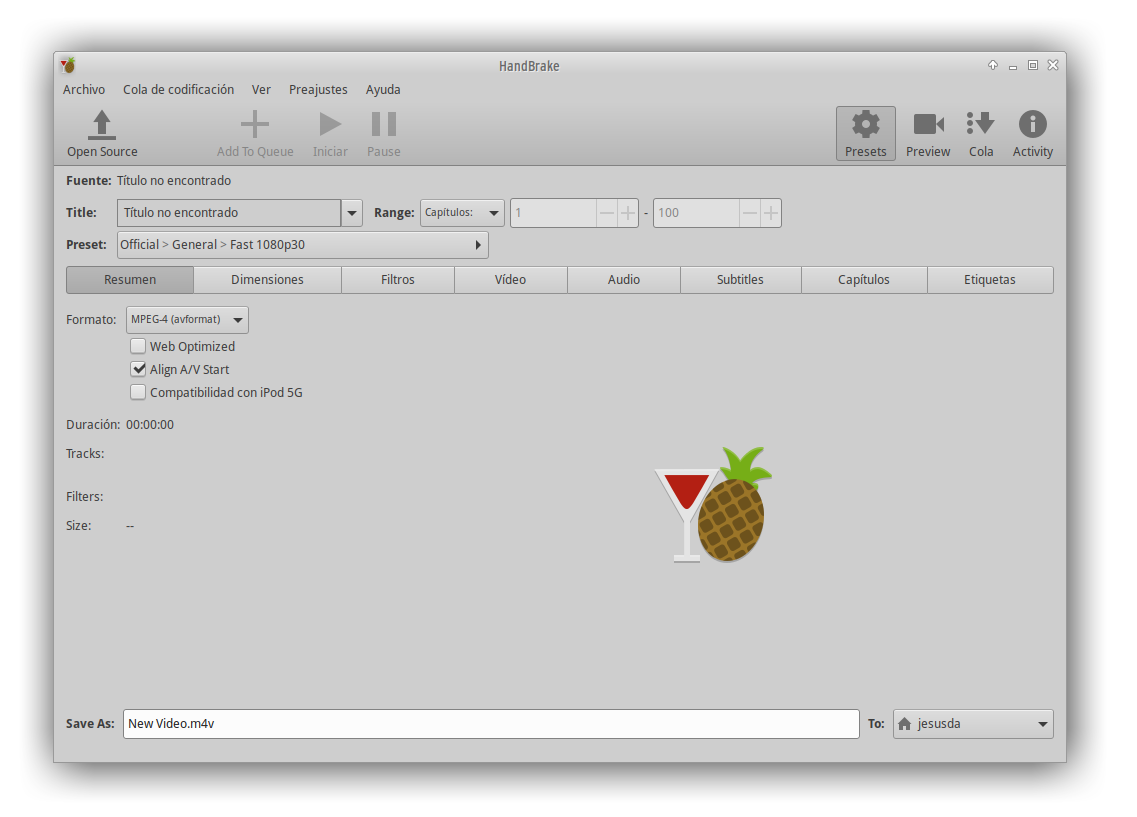Click the Pause icon in toolbar

(383, 125)
